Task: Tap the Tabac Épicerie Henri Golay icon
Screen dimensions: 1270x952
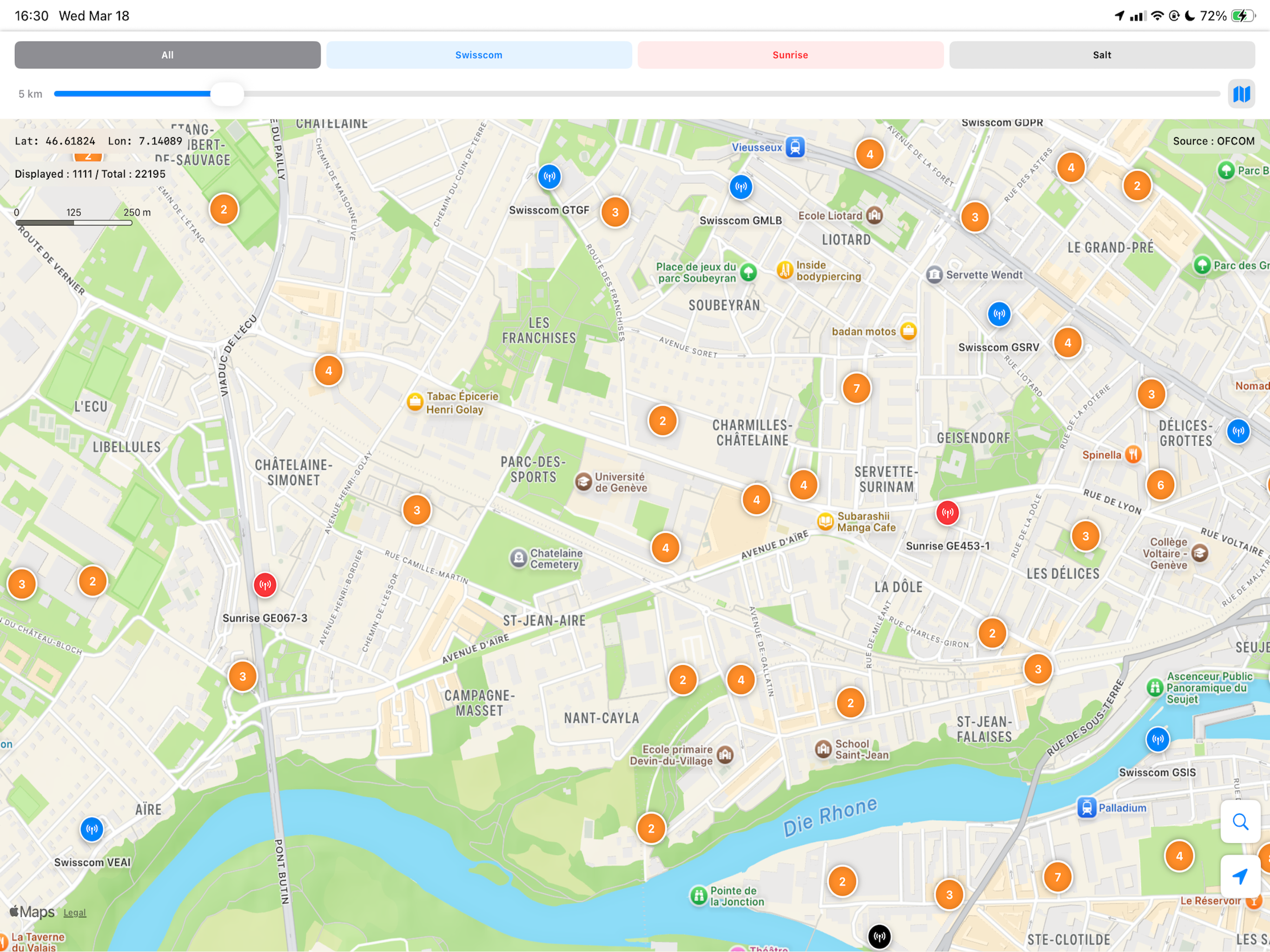Action: pos(415,402)
